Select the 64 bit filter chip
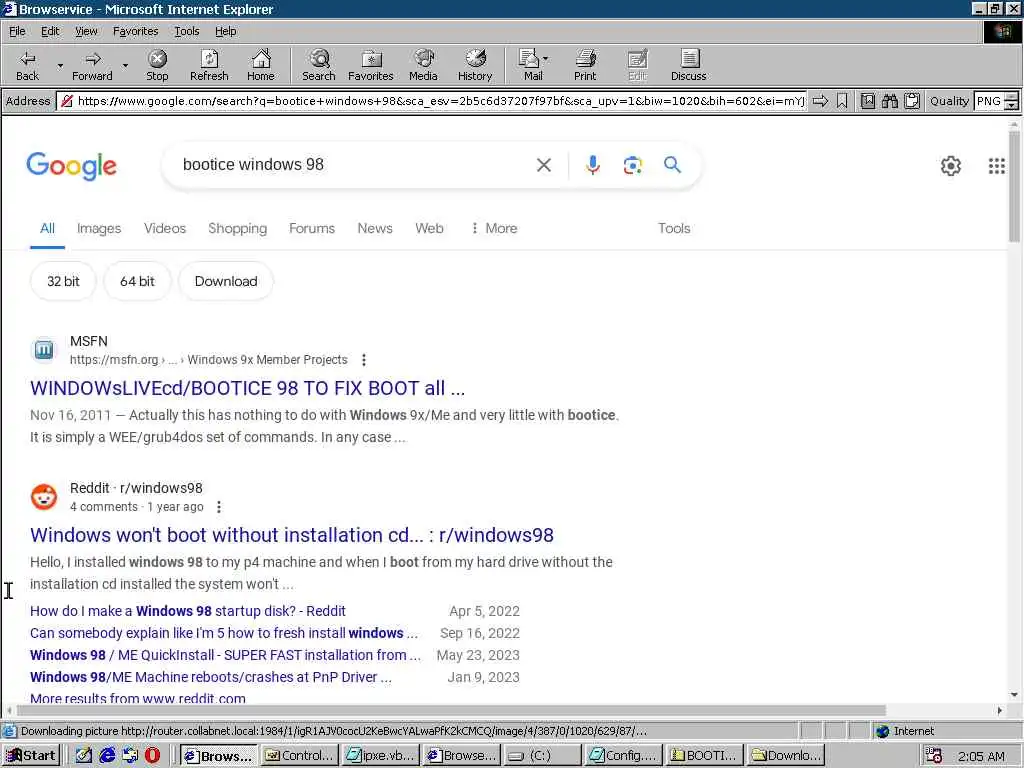Image resolution: width=1024 pixels, height=768 pixels. click(x=137, y=281)
